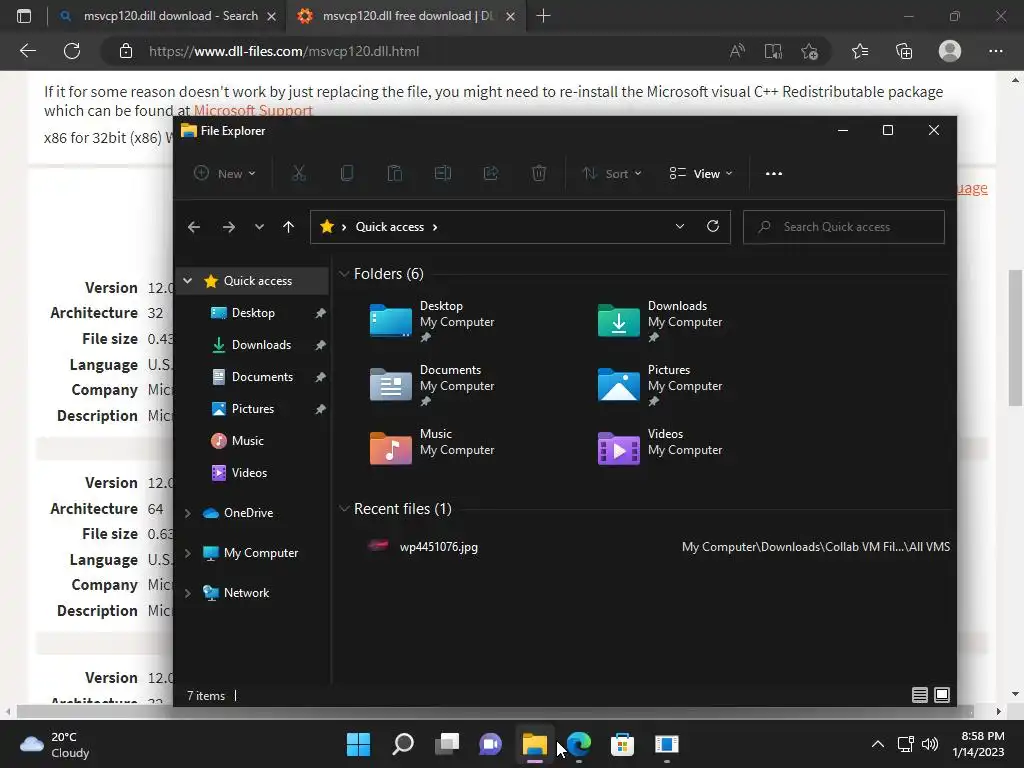Select the msvcp120.dll free download tab

tap(405, 16)
